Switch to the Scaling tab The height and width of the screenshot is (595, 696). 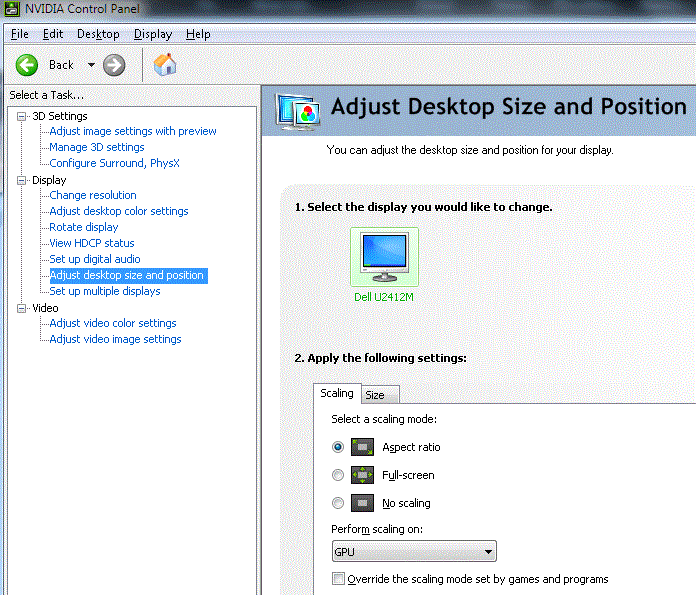(x=337, y=393)
